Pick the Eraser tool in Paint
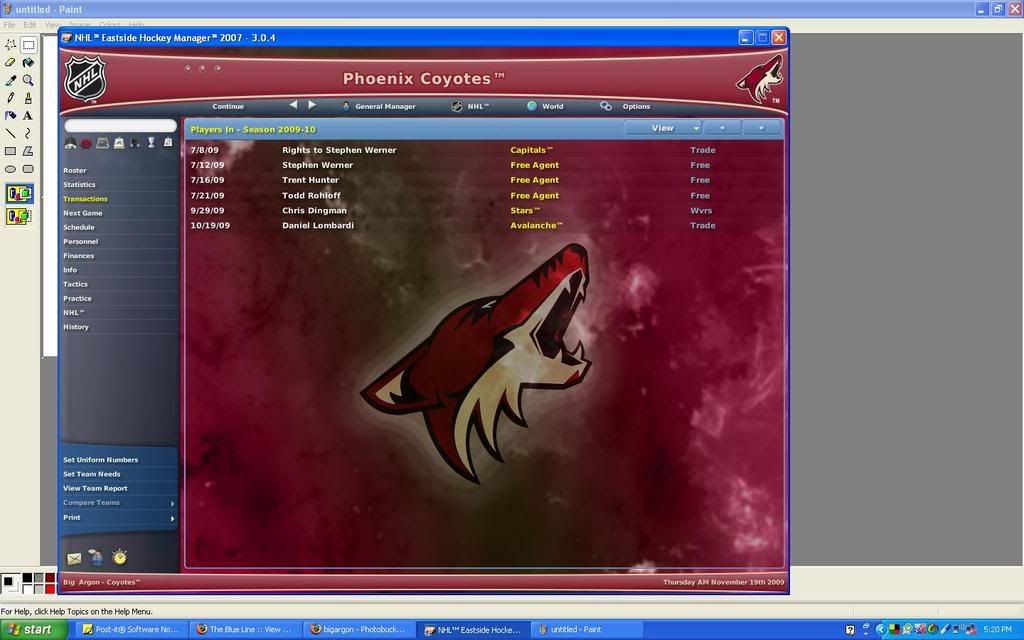 10,63
